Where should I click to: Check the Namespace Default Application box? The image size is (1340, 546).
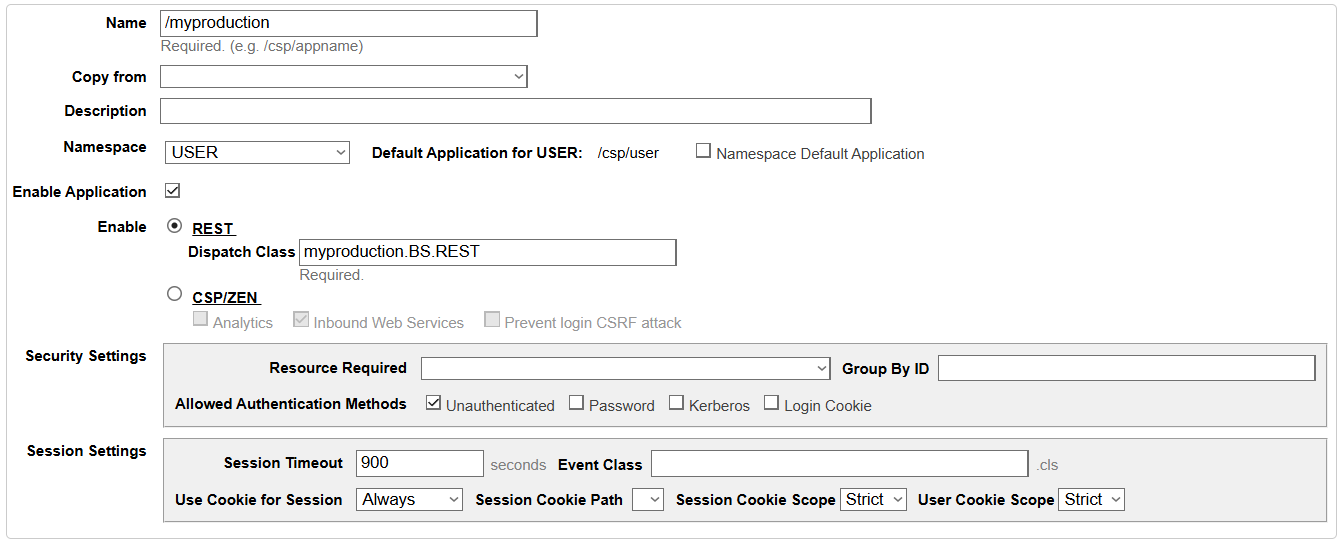(x=704, y=152)
